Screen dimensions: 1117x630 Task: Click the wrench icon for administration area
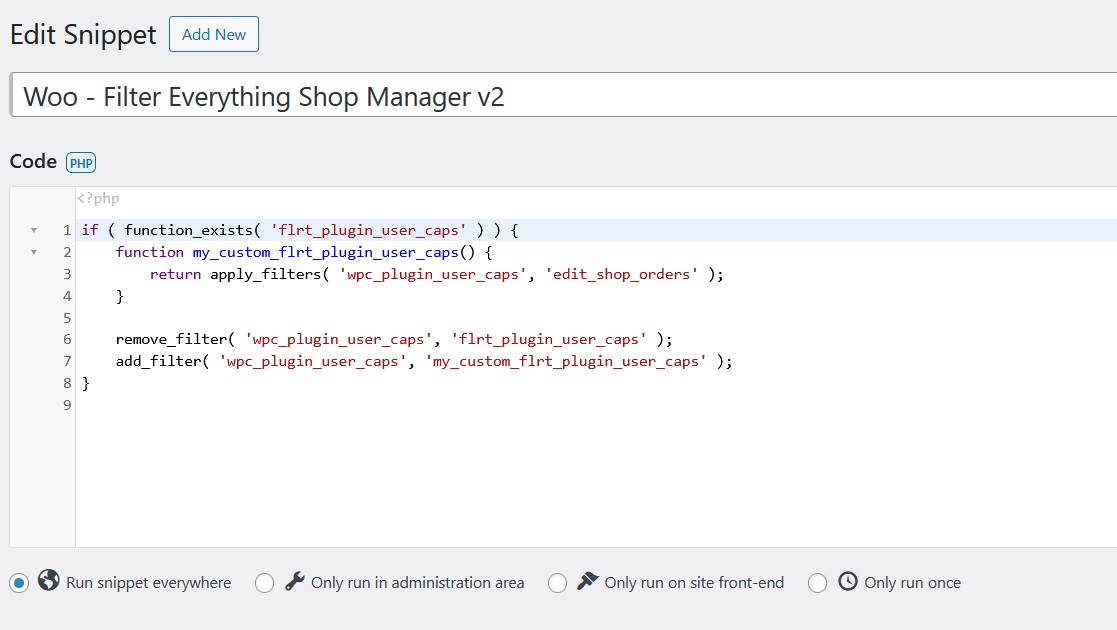[x=295, y=581]
